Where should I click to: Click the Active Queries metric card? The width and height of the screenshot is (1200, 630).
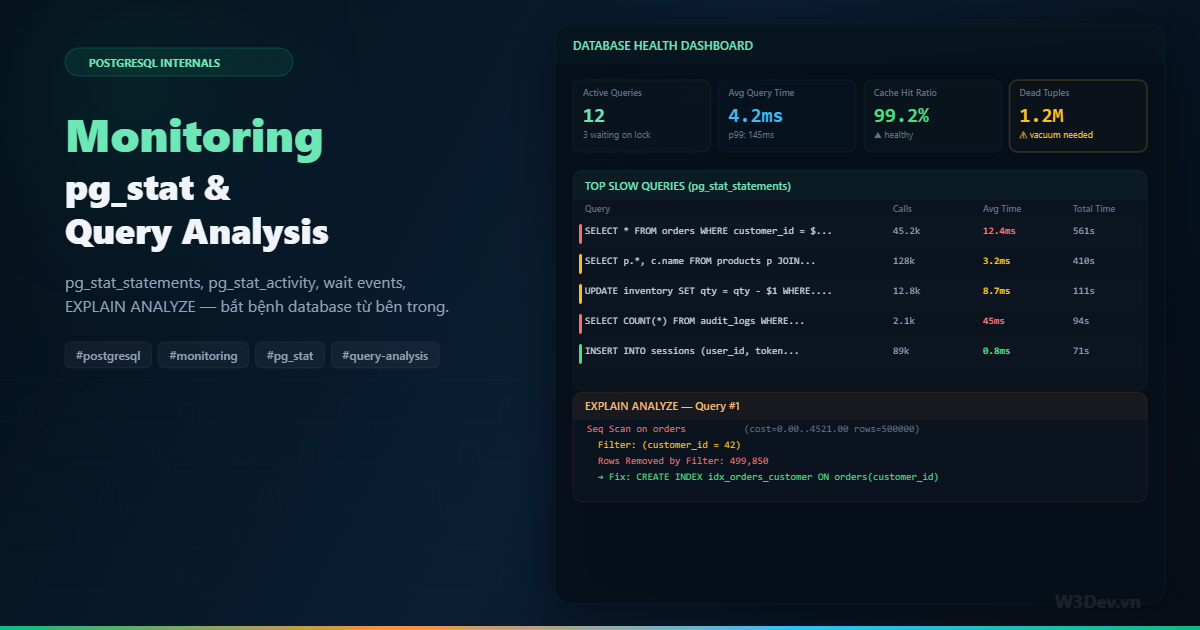pyautogui.click(x=641, y=115)
